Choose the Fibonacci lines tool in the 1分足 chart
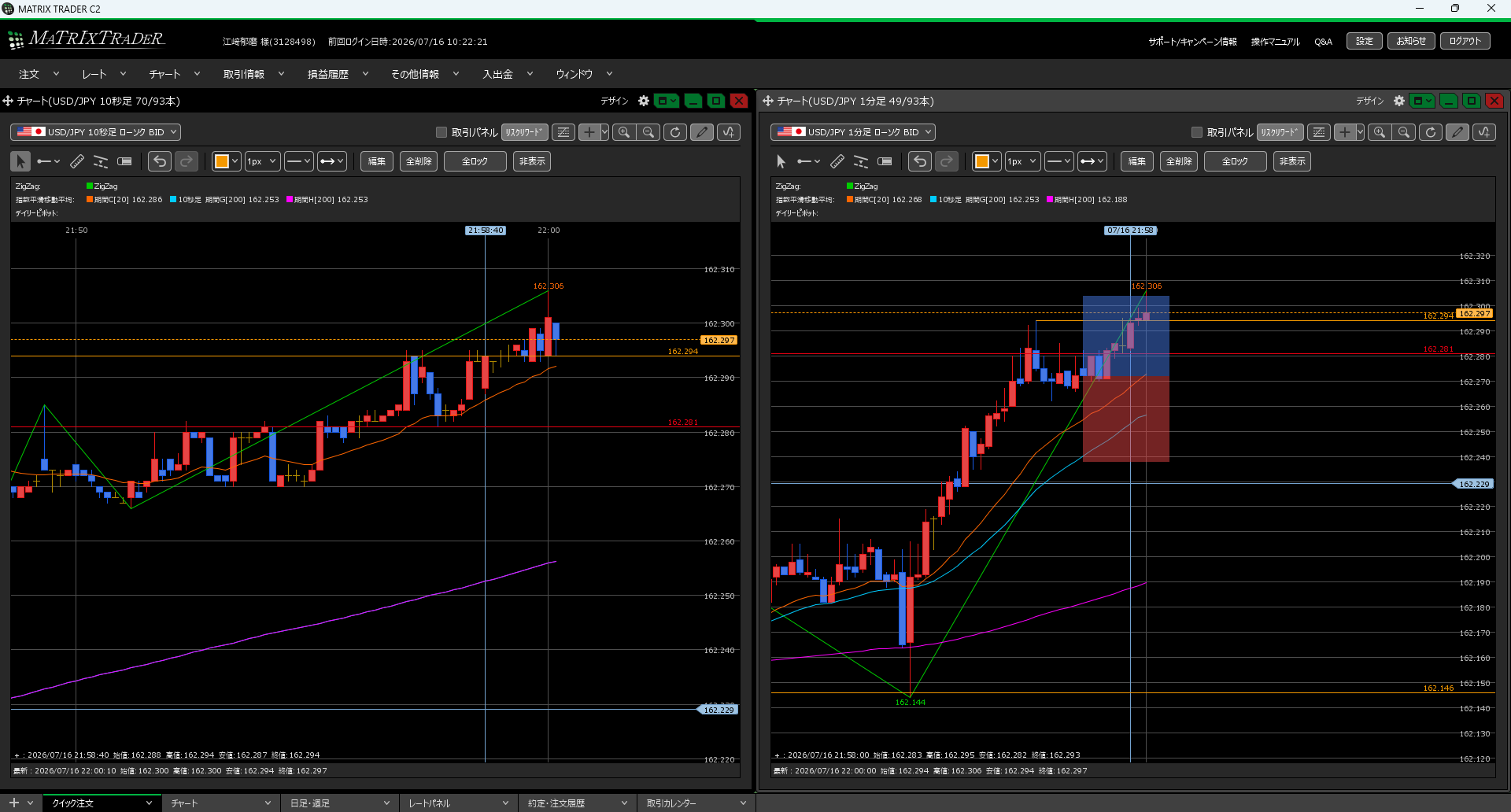This screenshot has height=812, width=1511. (861, 161)
